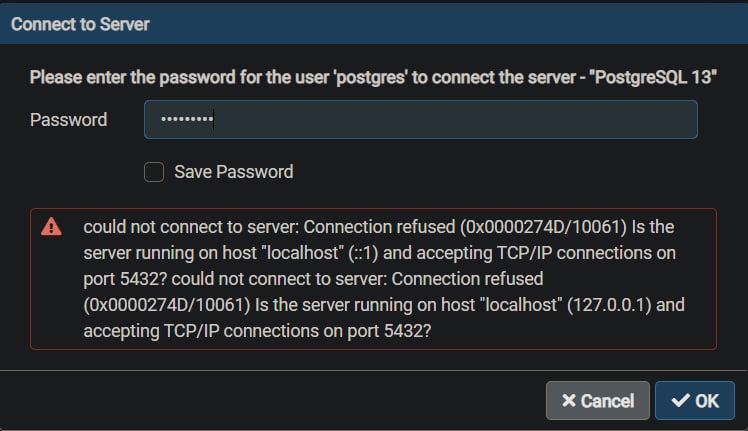
Task: Focus the Password input field
Action: 421,119
